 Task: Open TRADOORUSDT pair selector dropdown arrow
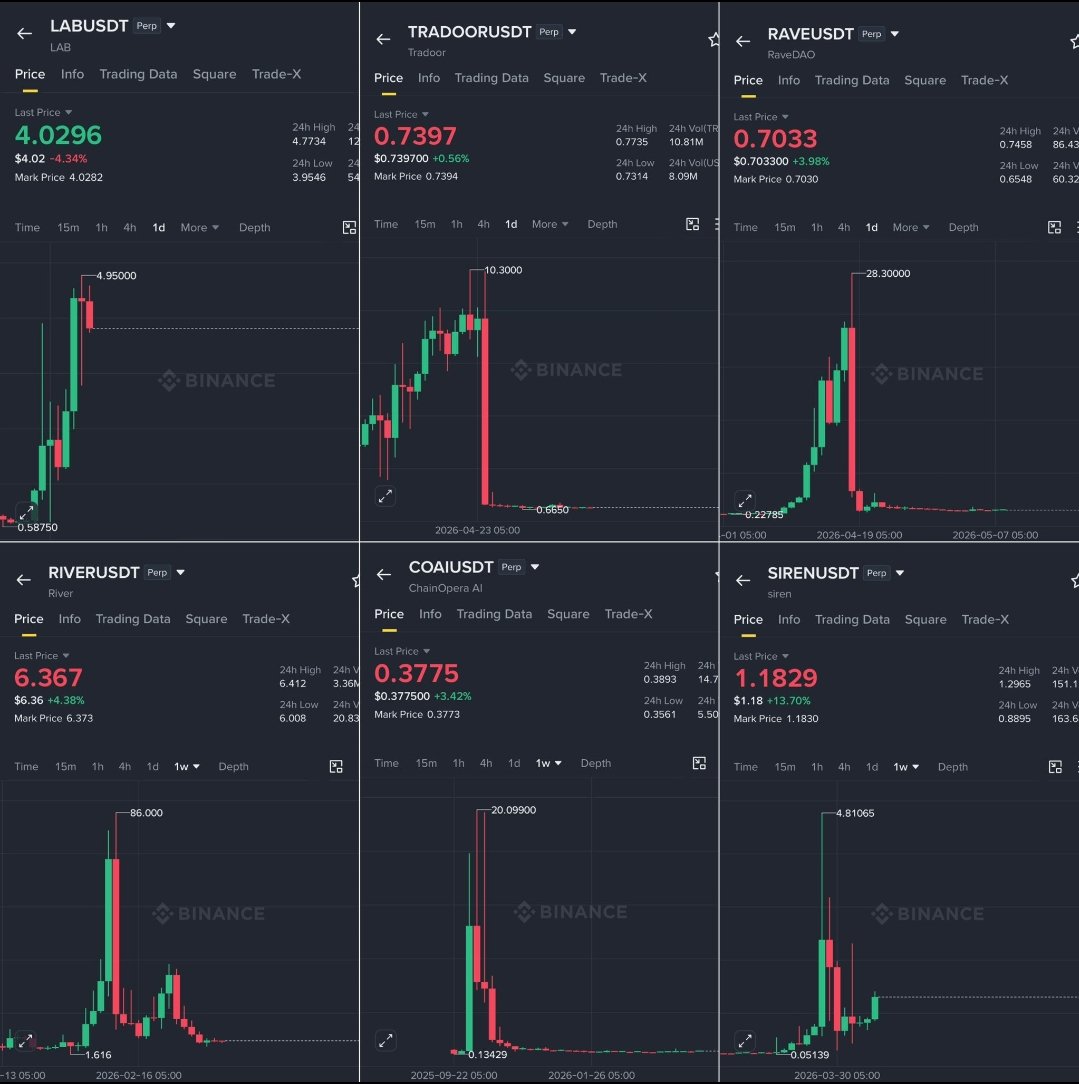[572, 32]
